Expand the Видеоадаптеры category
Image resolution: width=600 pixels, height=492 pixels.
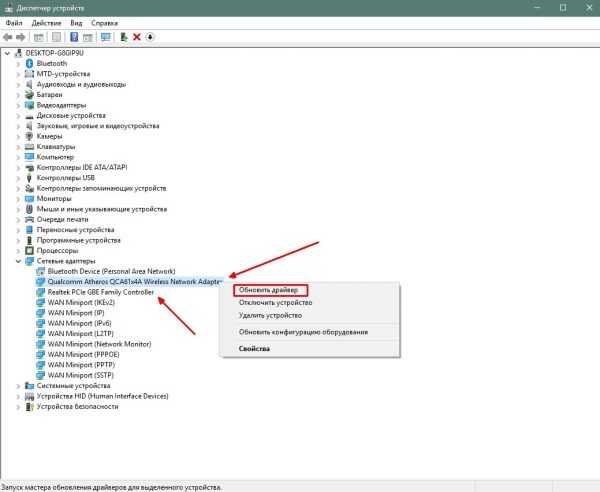[18, 105]
